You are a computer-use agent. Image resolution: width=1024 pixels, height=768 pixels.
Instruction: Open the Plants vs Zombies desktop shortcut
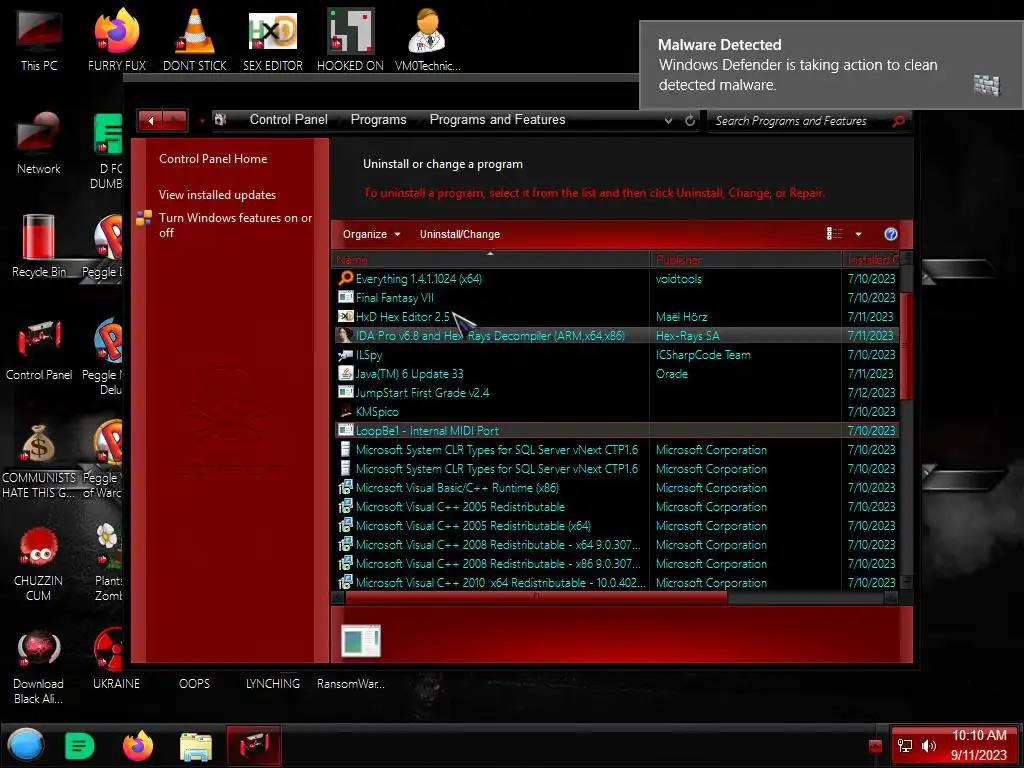[108, 563]
